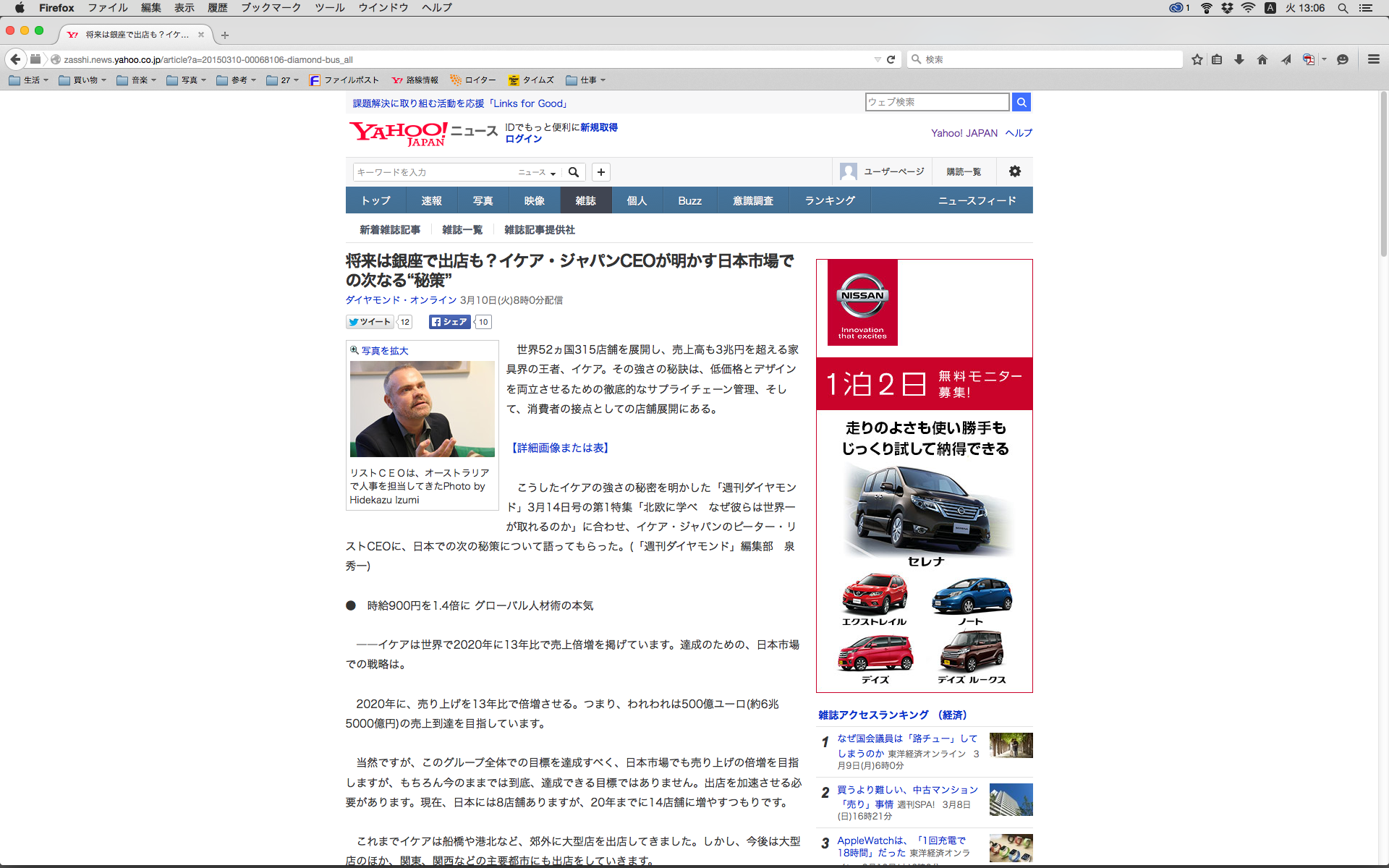This screenshot has width=1389, height=868.
Task: Switch to the ランキング navigation tab
Action: click(x=830, y=200)
